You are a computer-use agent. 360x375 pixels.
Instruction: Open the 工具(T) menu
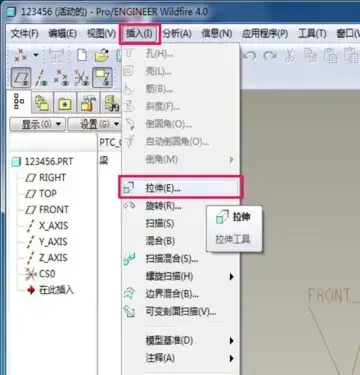(x=312, y=33)
